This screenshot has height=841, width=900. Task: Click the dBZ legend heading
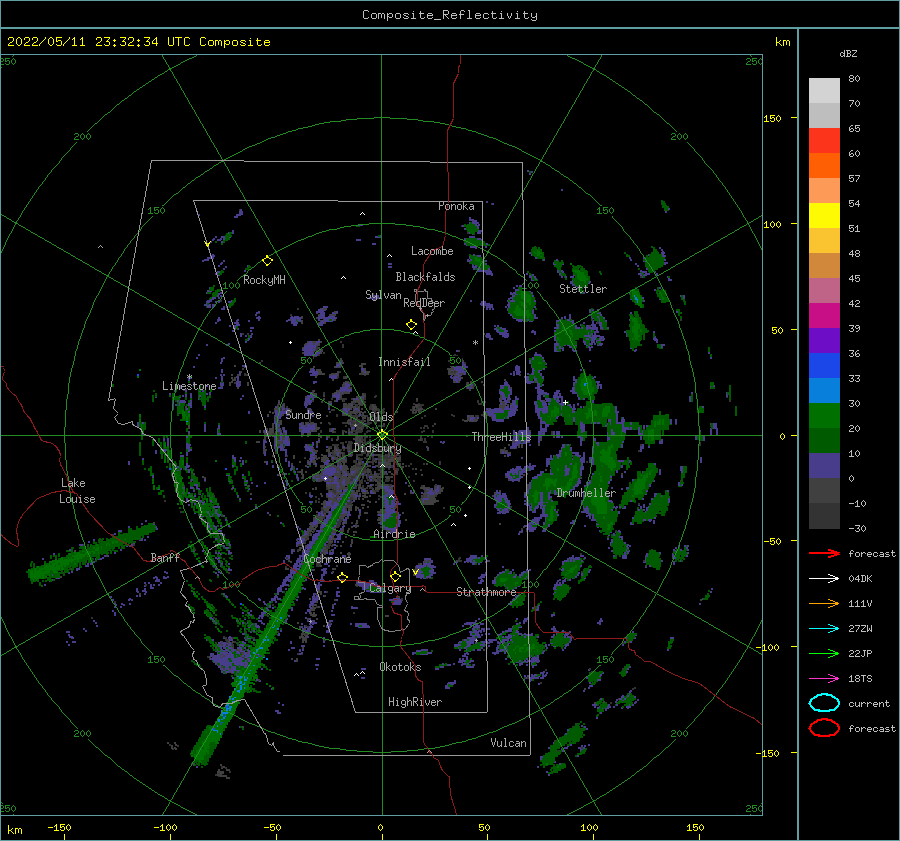(x=848, y=53)
